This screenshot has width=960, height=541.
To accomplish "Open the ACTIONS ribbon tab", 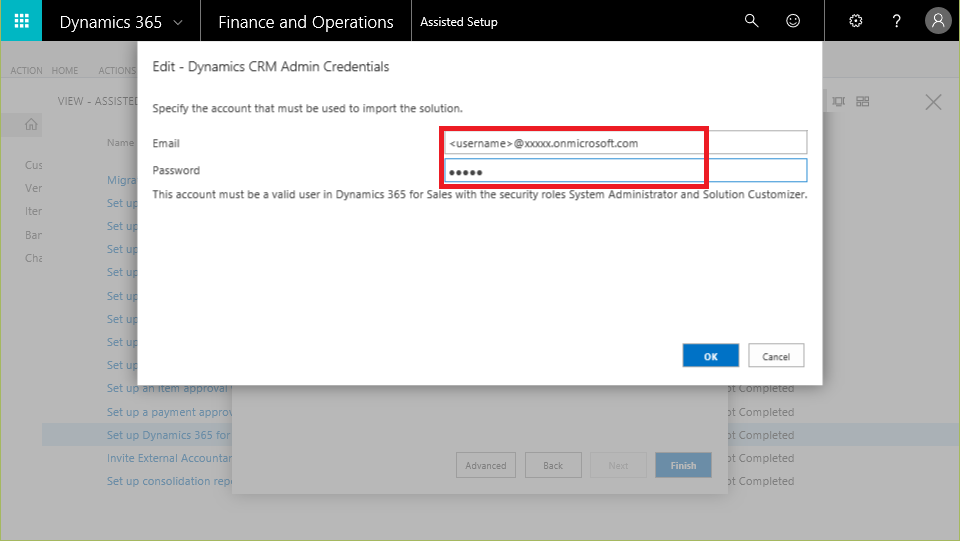I will pos(117,70).
